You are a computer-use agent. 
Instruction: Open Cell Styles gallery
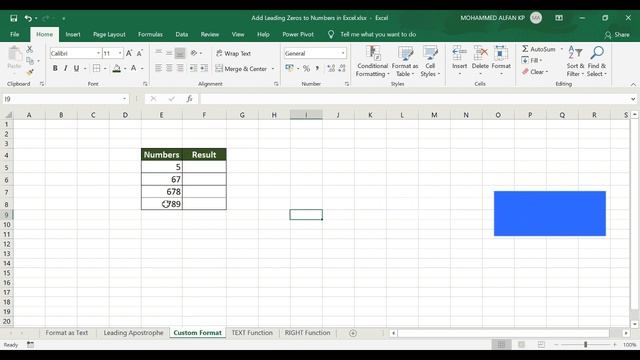pyautogui.click(x=430, y=61)
